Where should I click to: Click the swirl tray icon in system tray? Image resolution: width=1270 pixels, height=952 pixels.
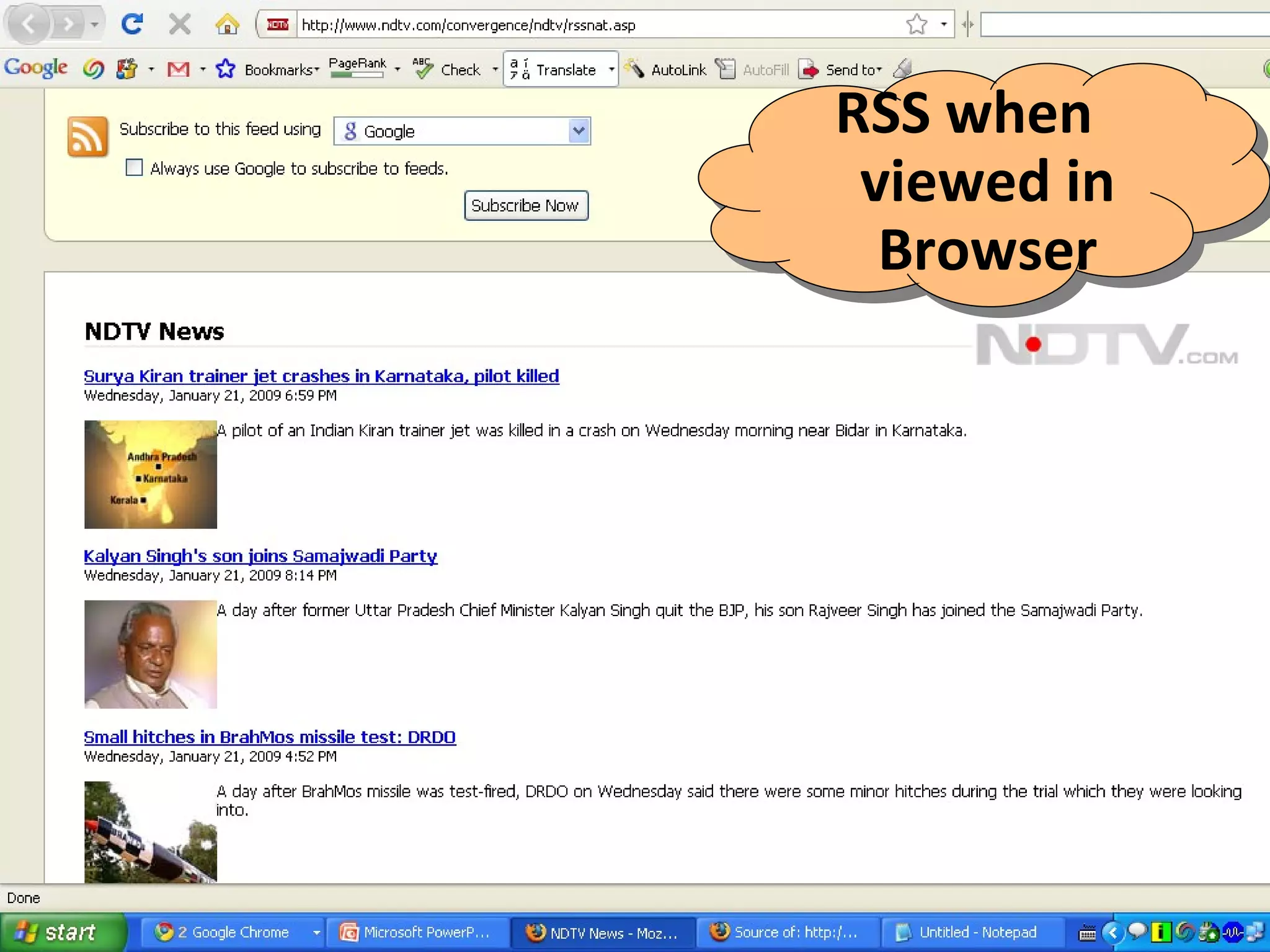pyautogui.click(x=1185, y=932)
